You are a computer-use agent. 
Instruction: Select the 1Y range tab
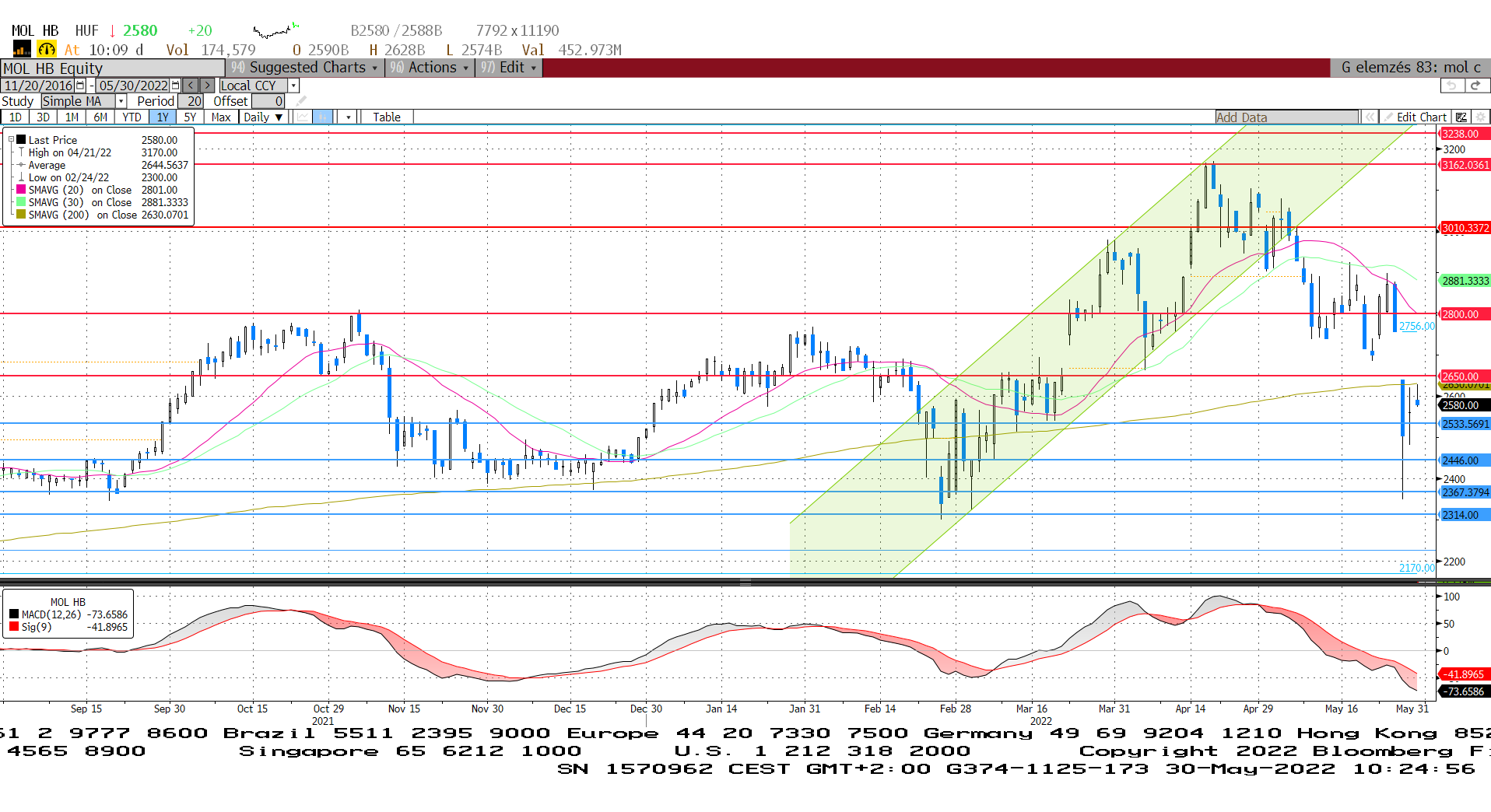(x=163, y=117)
